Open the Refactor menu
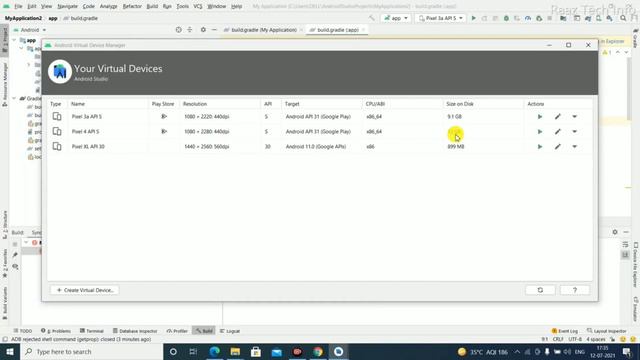640x360 pixels. coord(132,7)
